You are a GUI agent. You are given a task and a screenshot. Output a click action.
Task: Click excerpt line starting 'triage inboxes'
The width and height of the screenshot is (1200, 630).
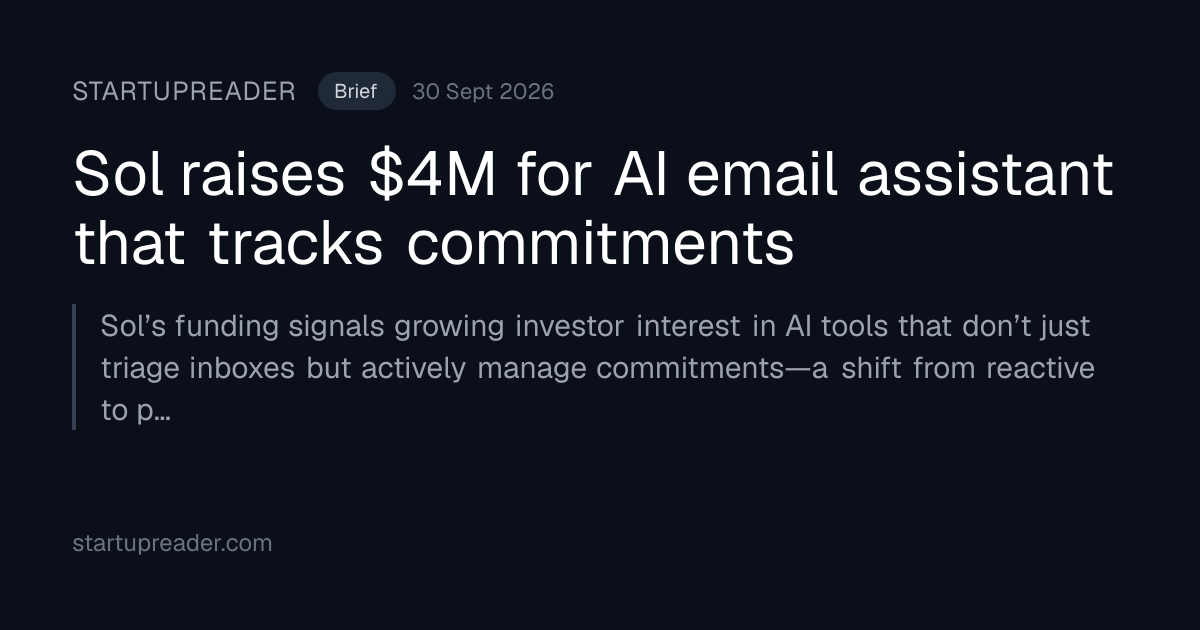(598, 368)
